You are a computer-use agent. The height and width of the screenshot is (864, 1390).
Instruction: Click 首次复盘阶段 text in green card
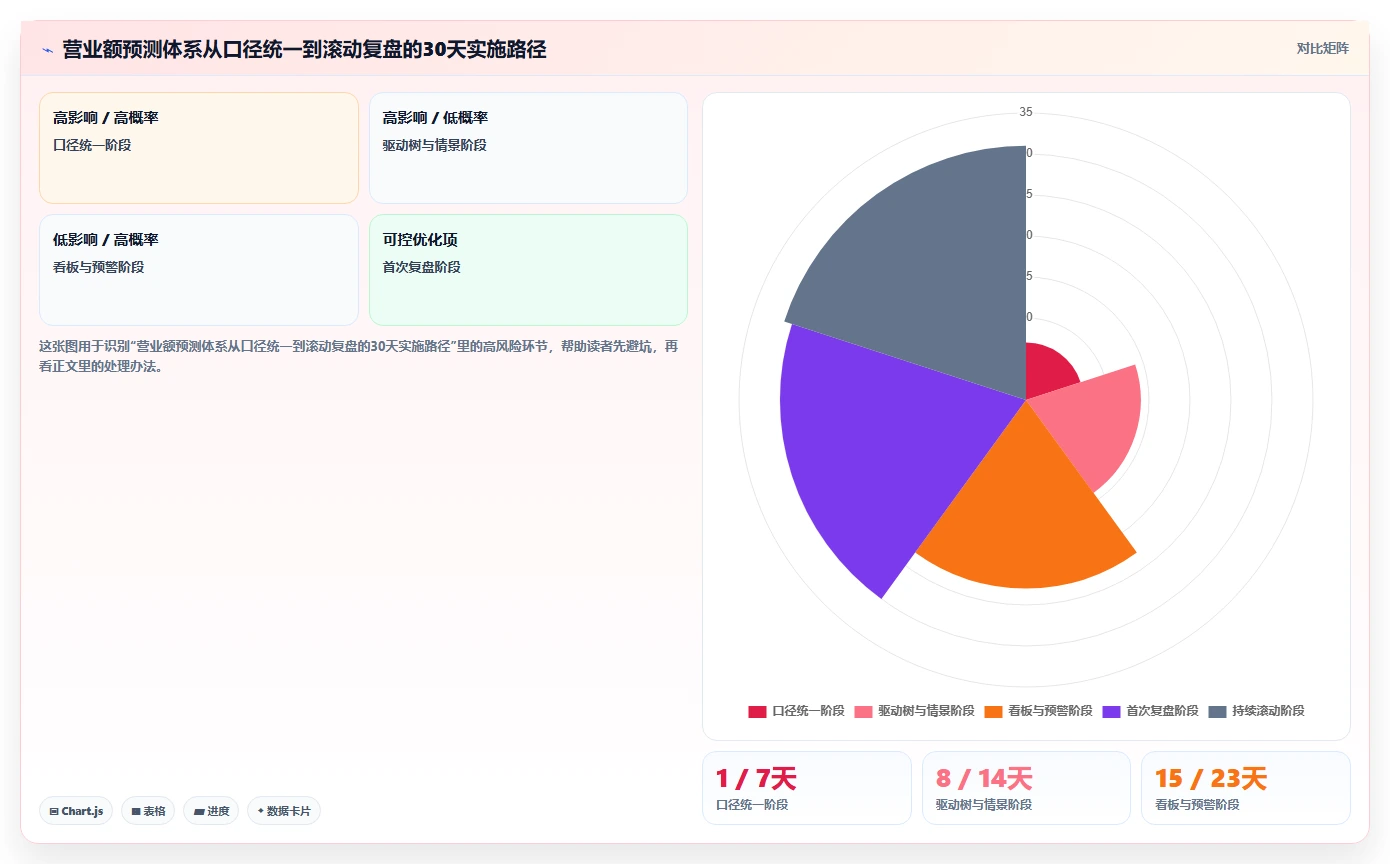coord(422,267)
